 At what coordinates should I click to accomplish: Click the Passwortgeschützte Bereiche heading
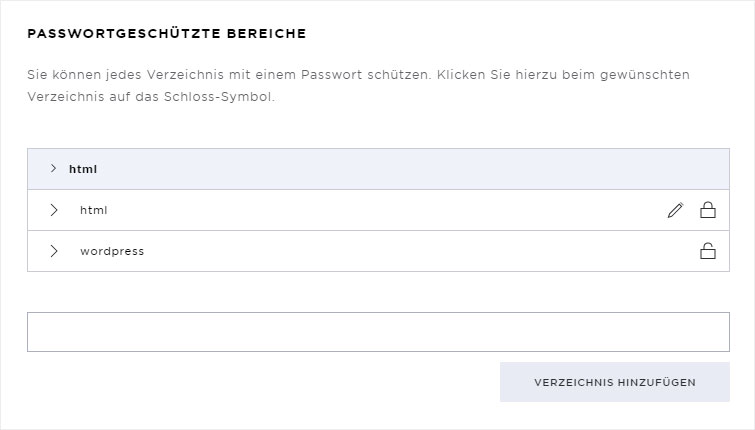click(x=167, y=34)
